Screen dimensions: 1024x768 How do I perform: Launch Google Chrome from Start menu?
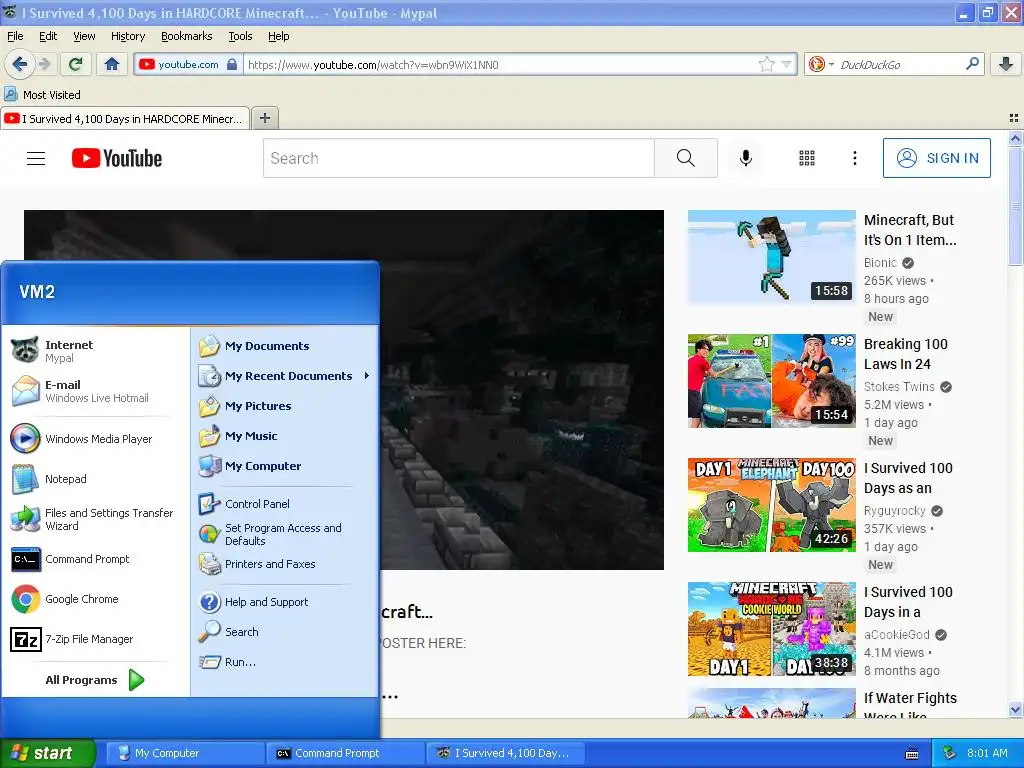96,599
